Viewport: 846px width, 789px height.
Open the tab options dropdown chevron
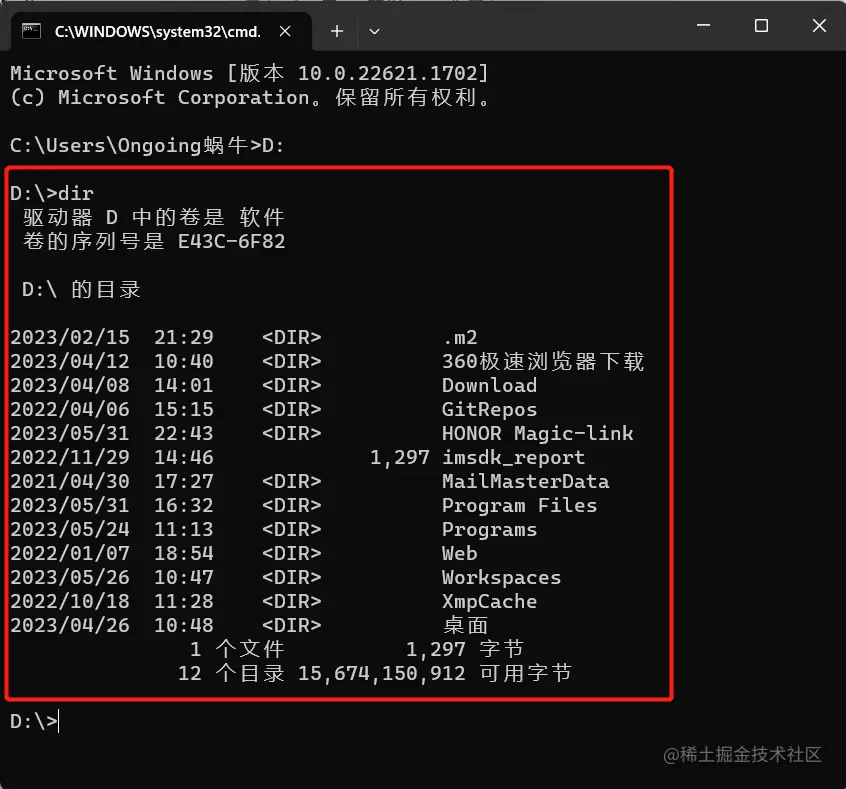click(374, 31)
